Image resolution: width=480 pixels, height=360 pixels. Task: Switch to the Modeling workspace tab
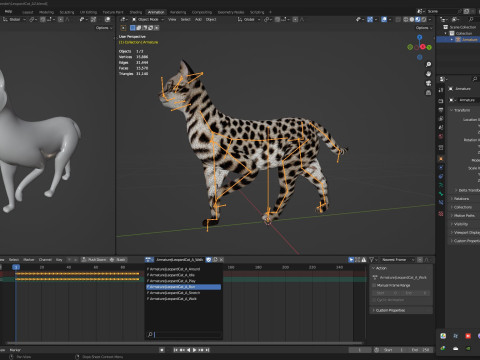pyautogui.click(x=46, y=12)
